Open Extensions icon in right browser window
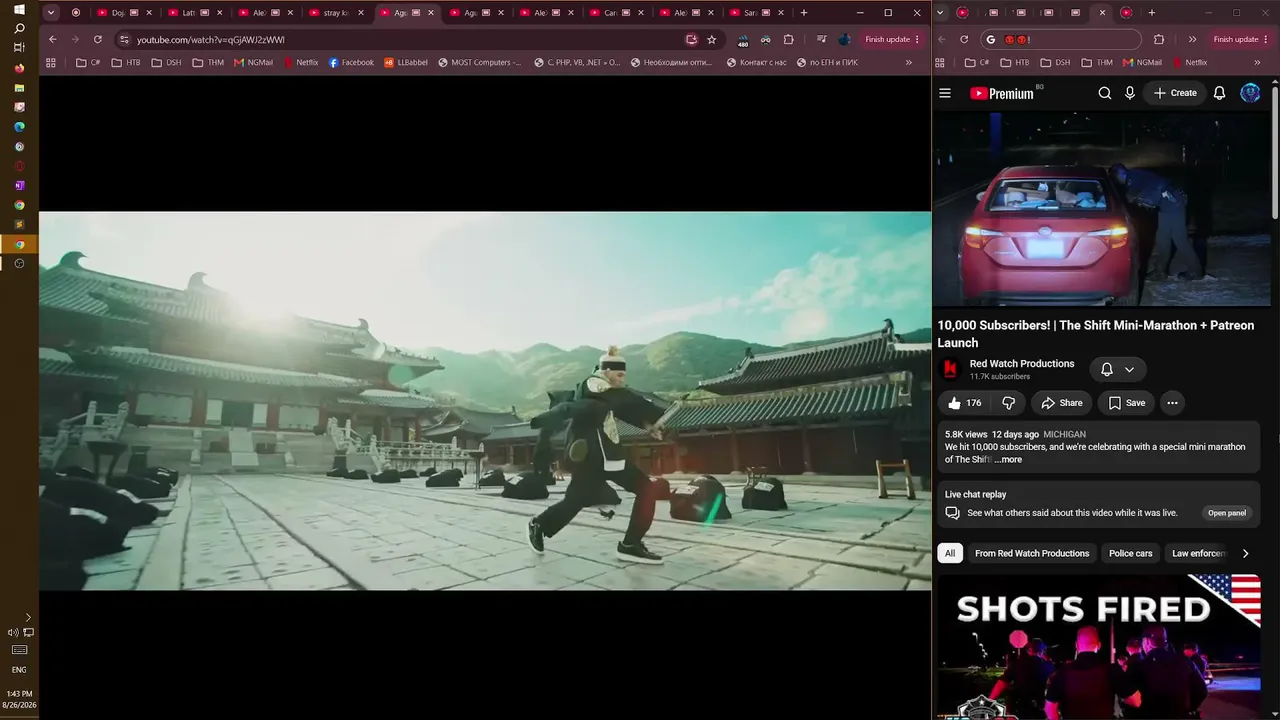This screenshot has width=1280, height=720. click(x=1159, y=39)
